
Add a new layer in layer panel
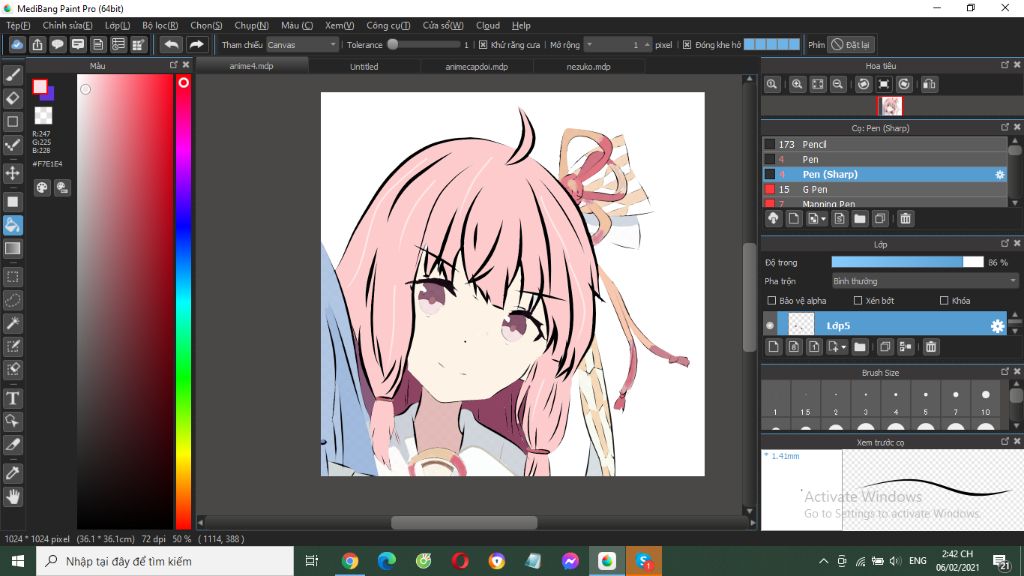(x=773, y=347)
